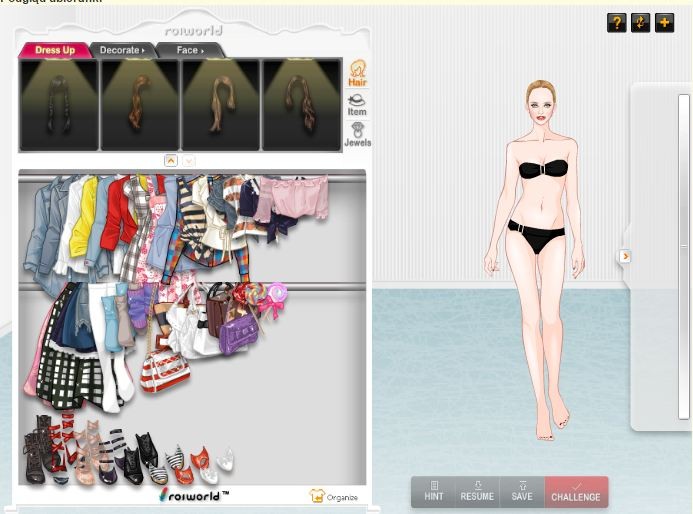The height and width of the screenshot is (514, 693).
Task: Open the Jewels category icon
Action: pos(357,135)
